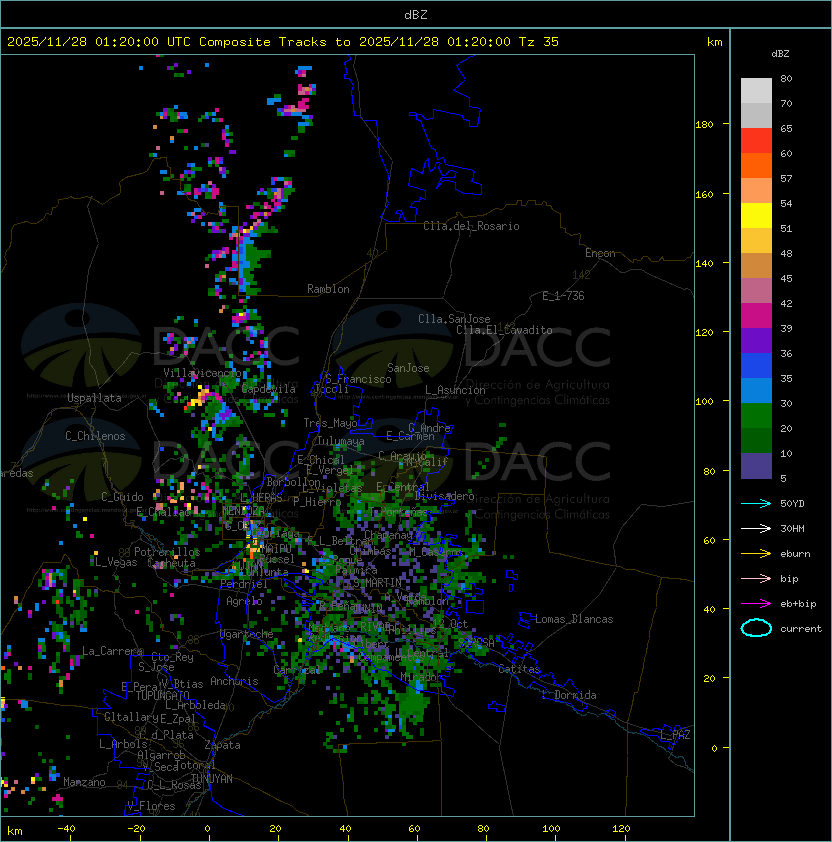Click the 'Tres_Mayo' place label

point(330,423)
